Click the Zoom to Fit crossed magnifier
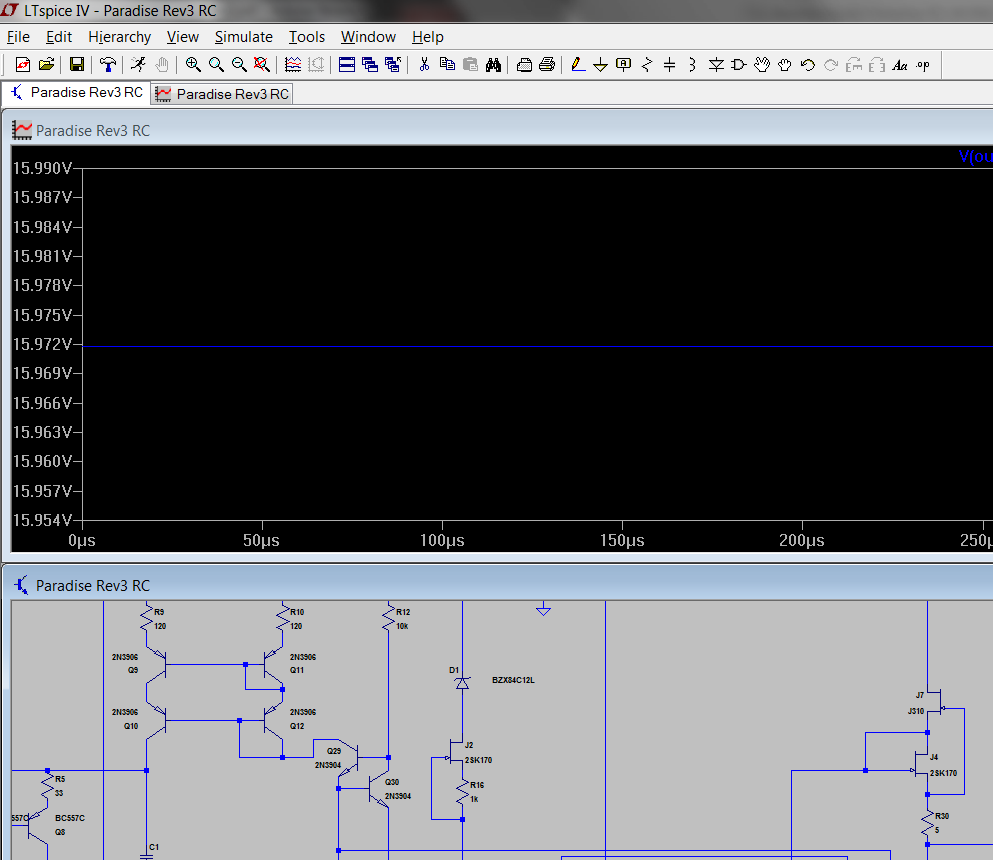Screen dimensions: 993x860 [262, 65]
